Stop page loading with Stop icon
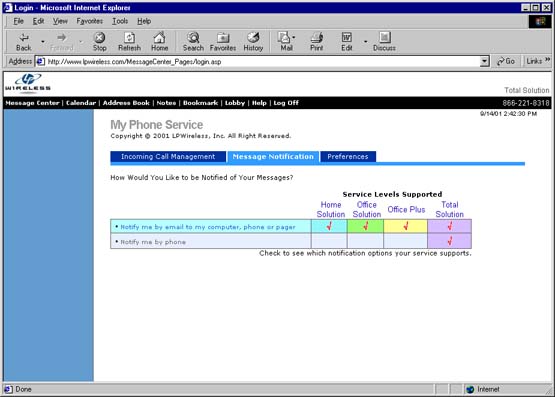The image size is (555, 397). point(99,38)
